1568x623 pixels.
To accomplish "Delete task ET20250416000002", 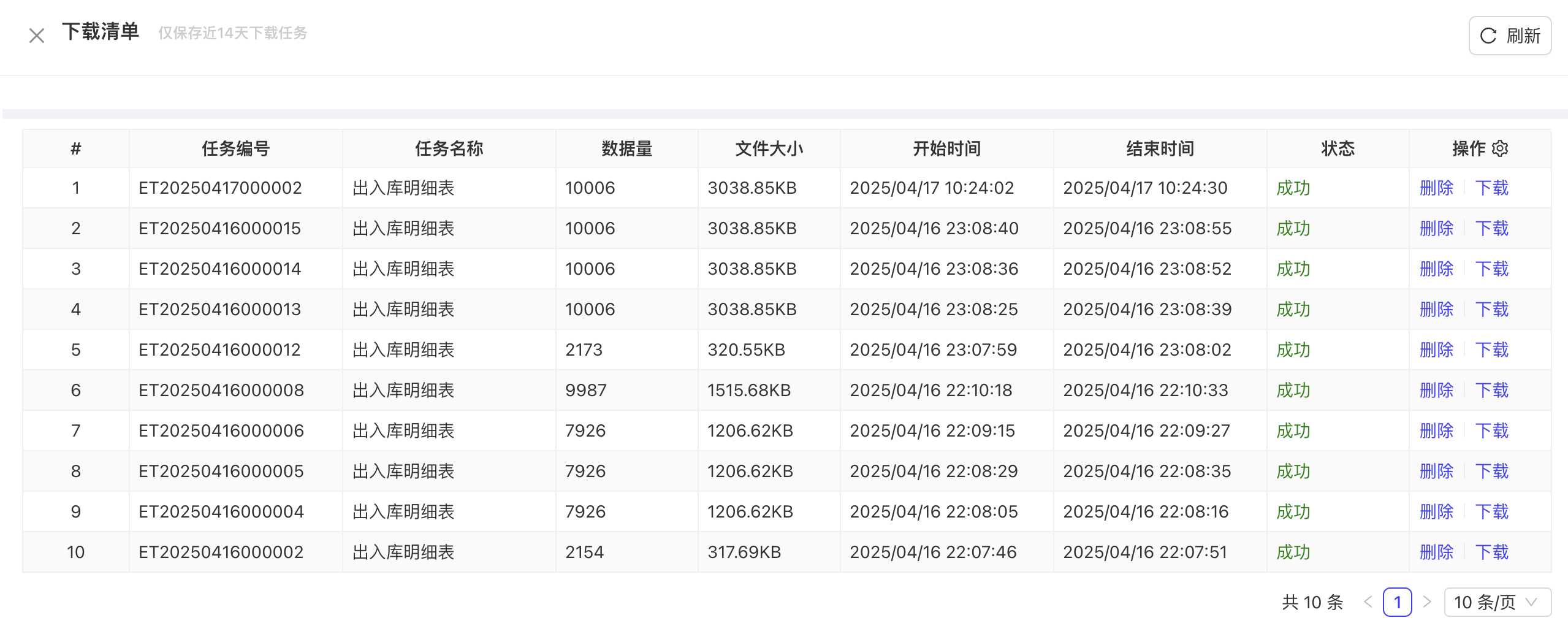I will click(x=1436, y=552).
